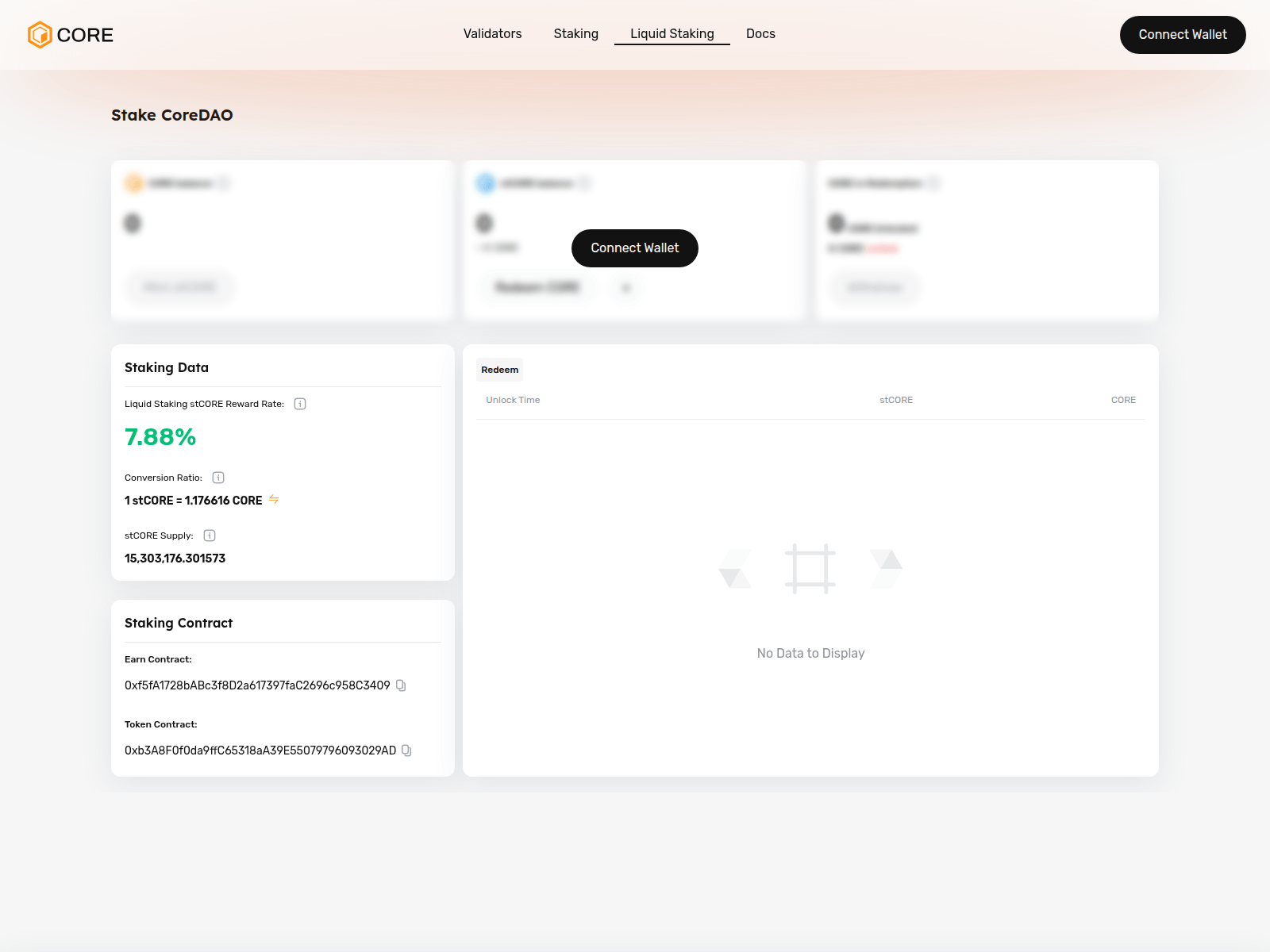This screenshot has height=952, width=1270.
Task: Click the Token Contract address 0xb3A8F0f0...
Action: [260, 750]
